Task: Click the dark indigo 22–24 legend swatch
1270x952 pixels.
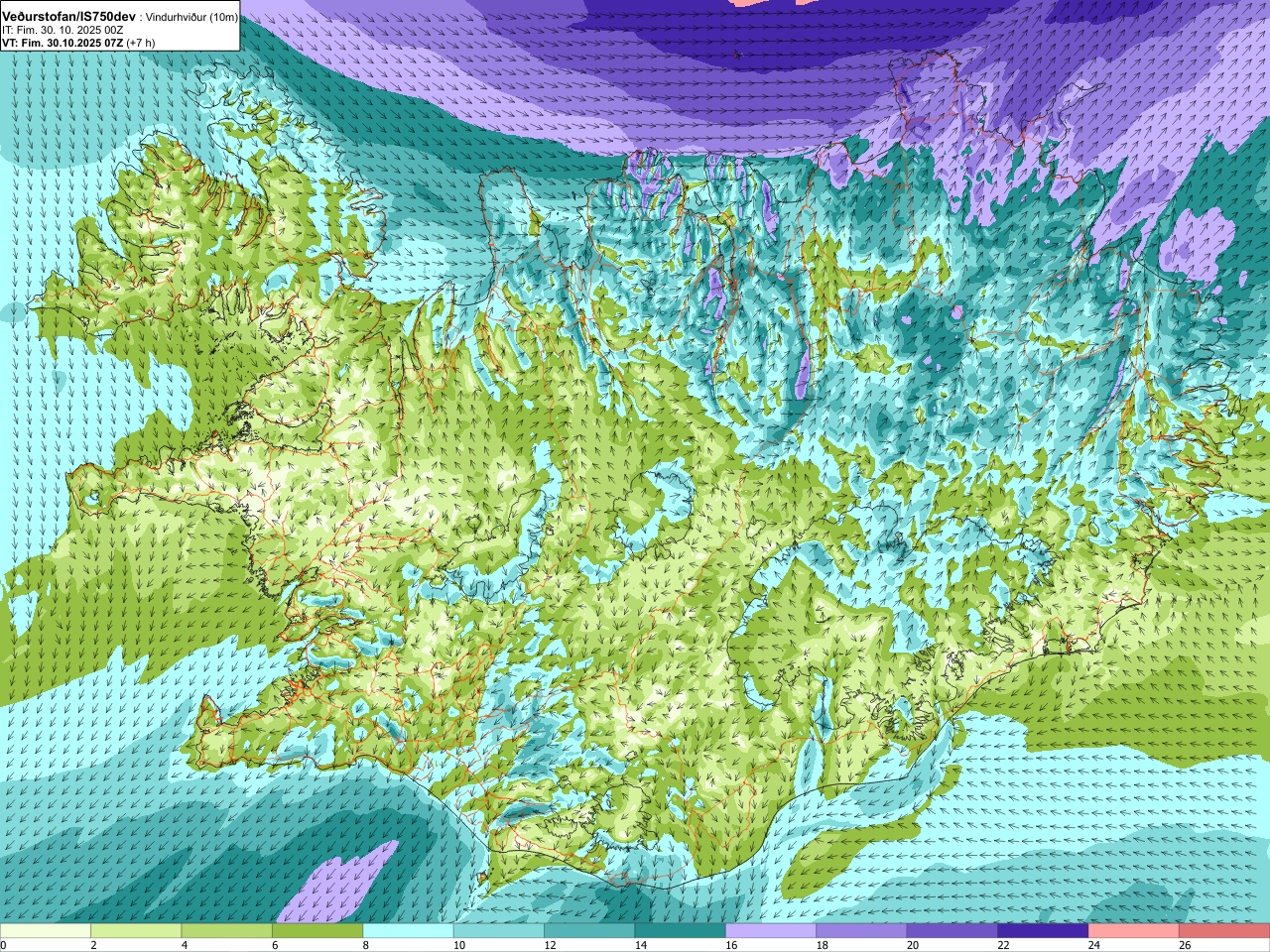Action: [1044, 931]
